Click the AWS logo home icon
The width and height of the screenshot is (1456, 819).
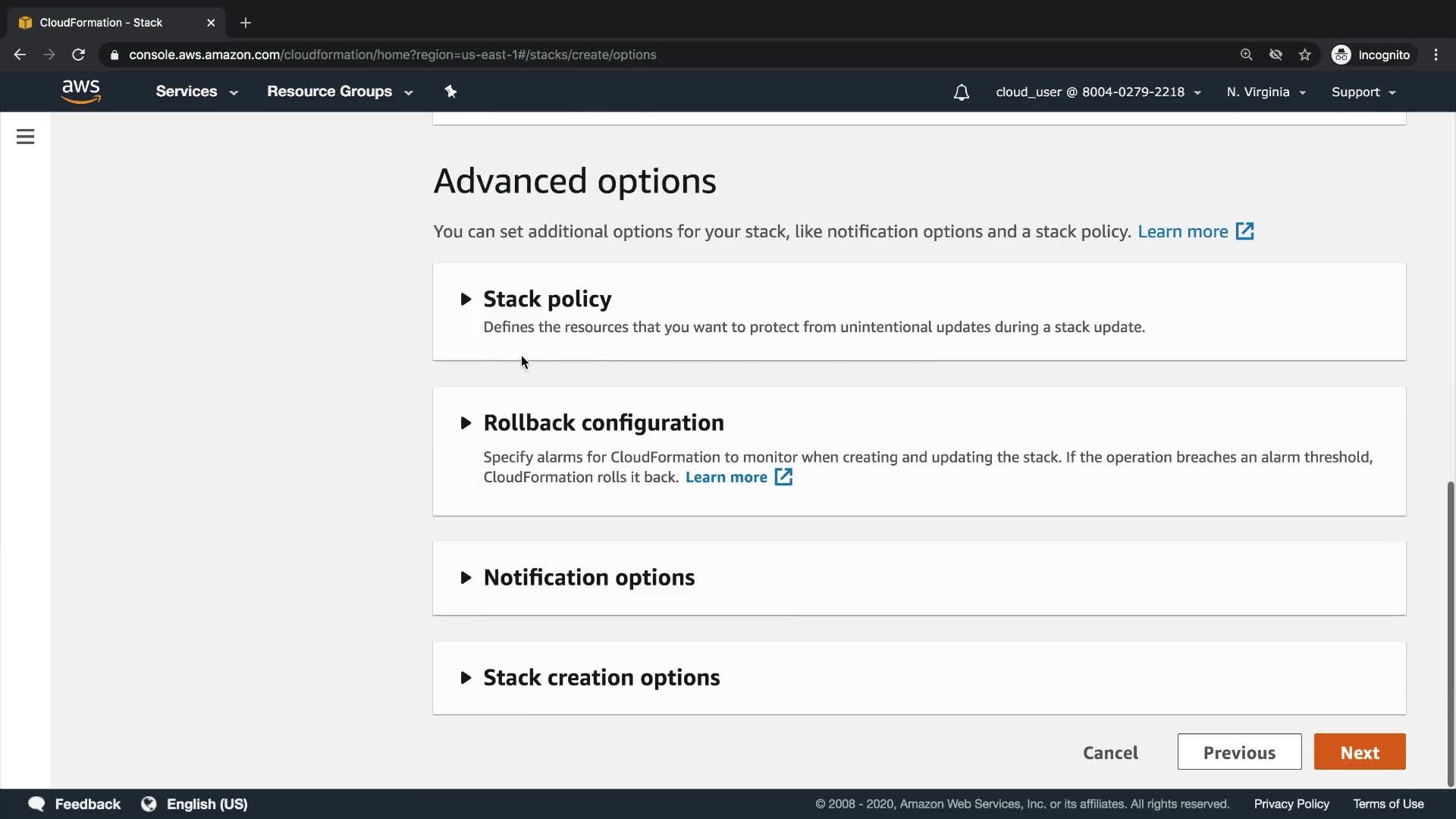coord(80,91)
